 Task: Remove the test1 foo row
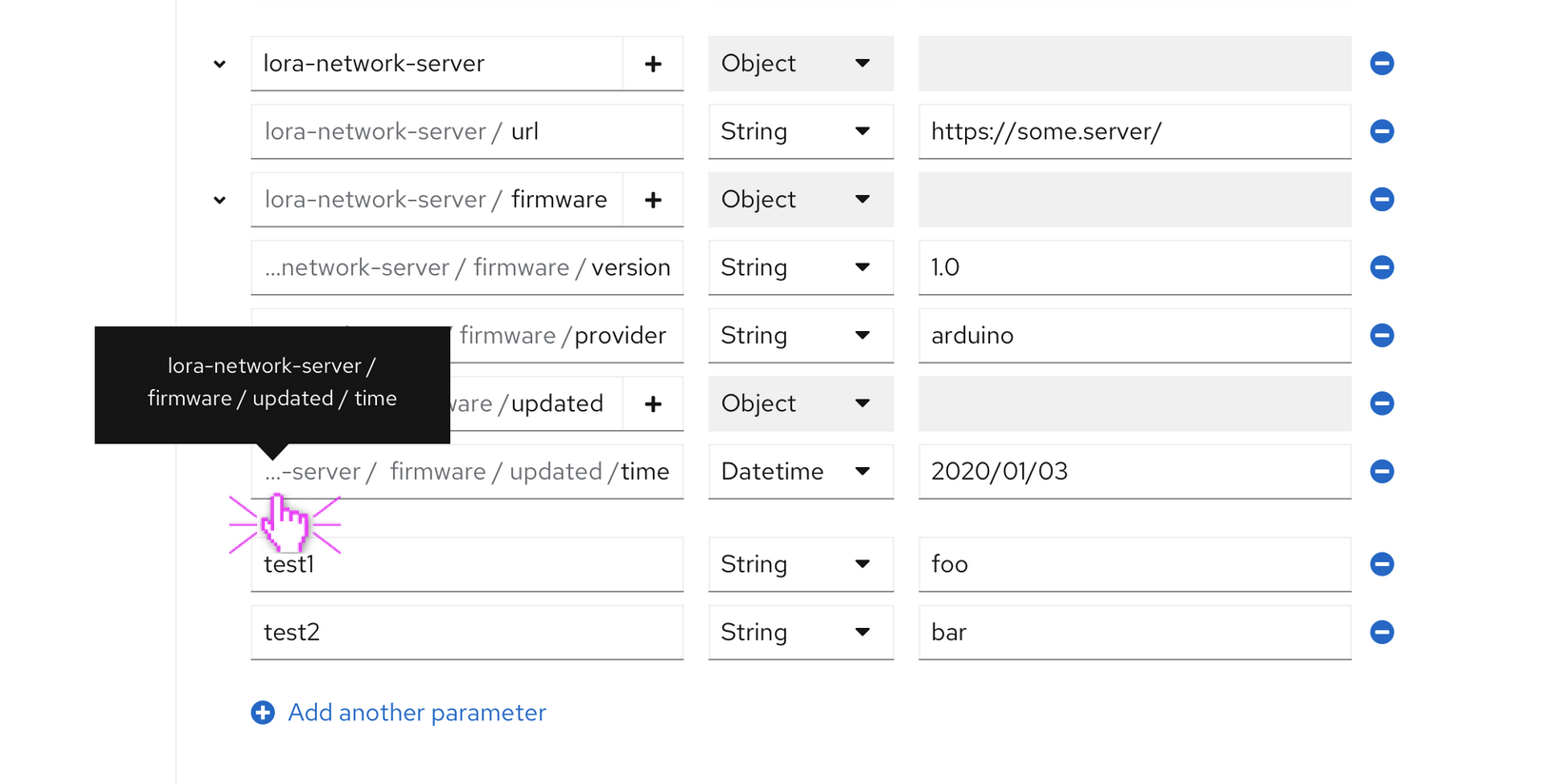[1382, 564]
